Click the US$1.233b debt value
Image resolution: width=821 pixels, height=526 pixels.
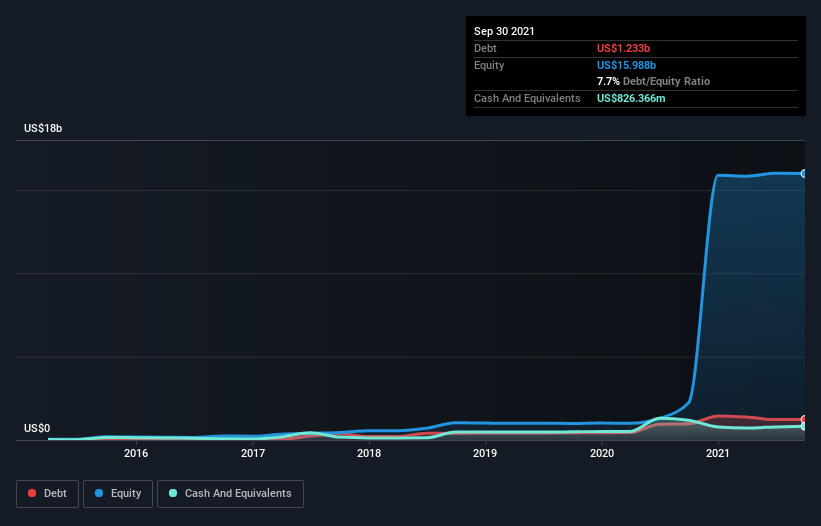click(623, 48)
